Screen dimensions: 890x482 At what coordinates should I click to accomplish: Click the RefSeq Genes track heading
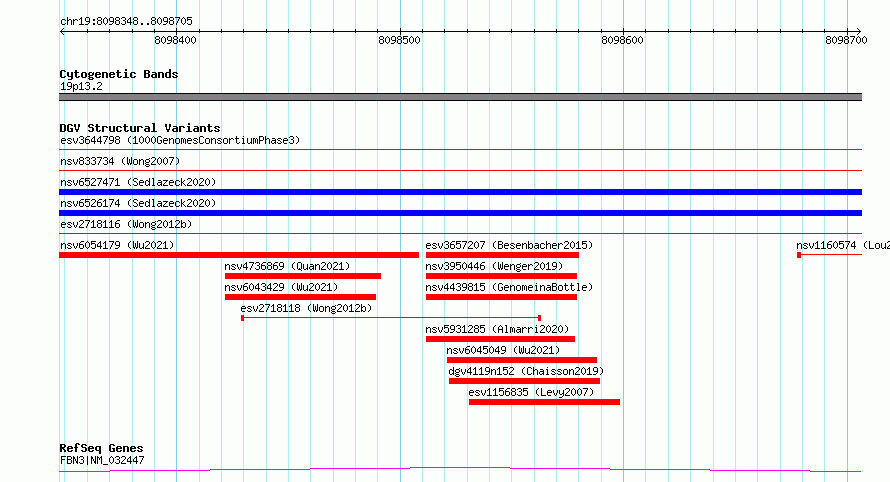[101, 448]
